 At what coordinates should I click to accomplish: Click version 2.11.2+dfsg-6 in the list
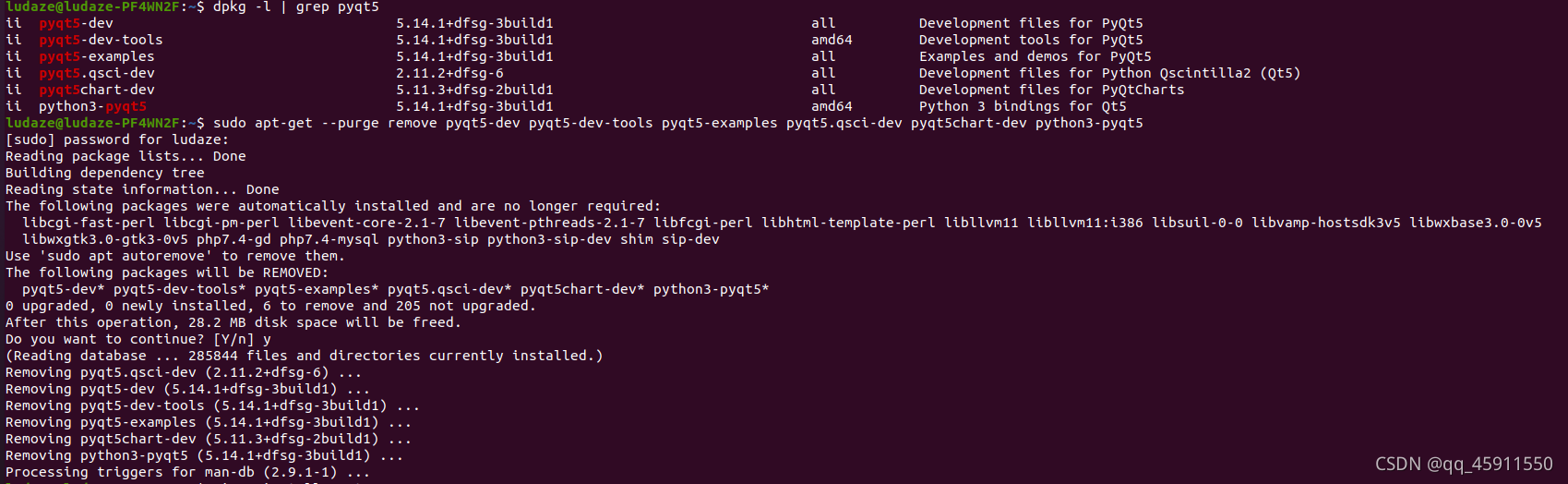[450, 73]
